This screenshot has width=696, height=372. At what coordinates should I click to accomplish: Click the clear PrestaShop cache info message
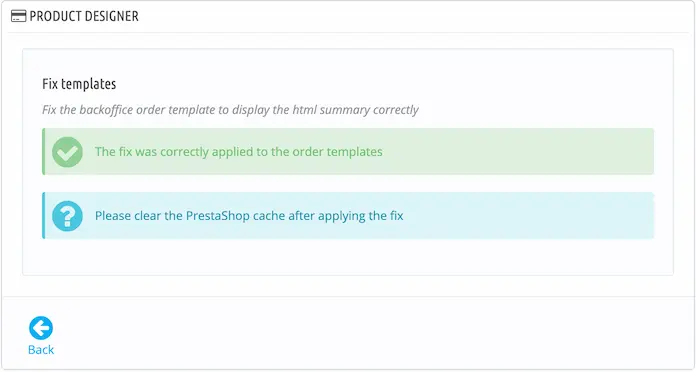pos(249,216)
